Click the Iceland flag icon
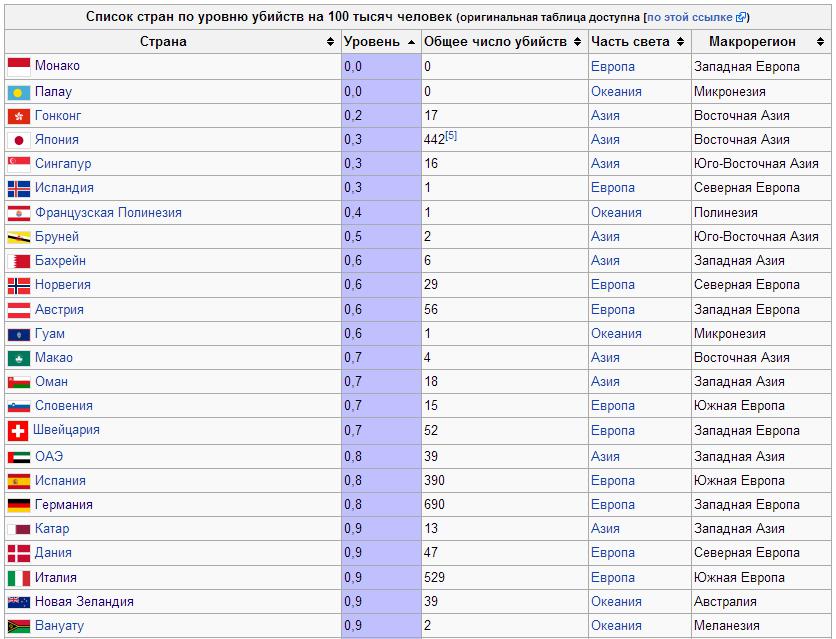Image resolution: width=836 pixels, height=639 pixels. click(x=18, y=188)
